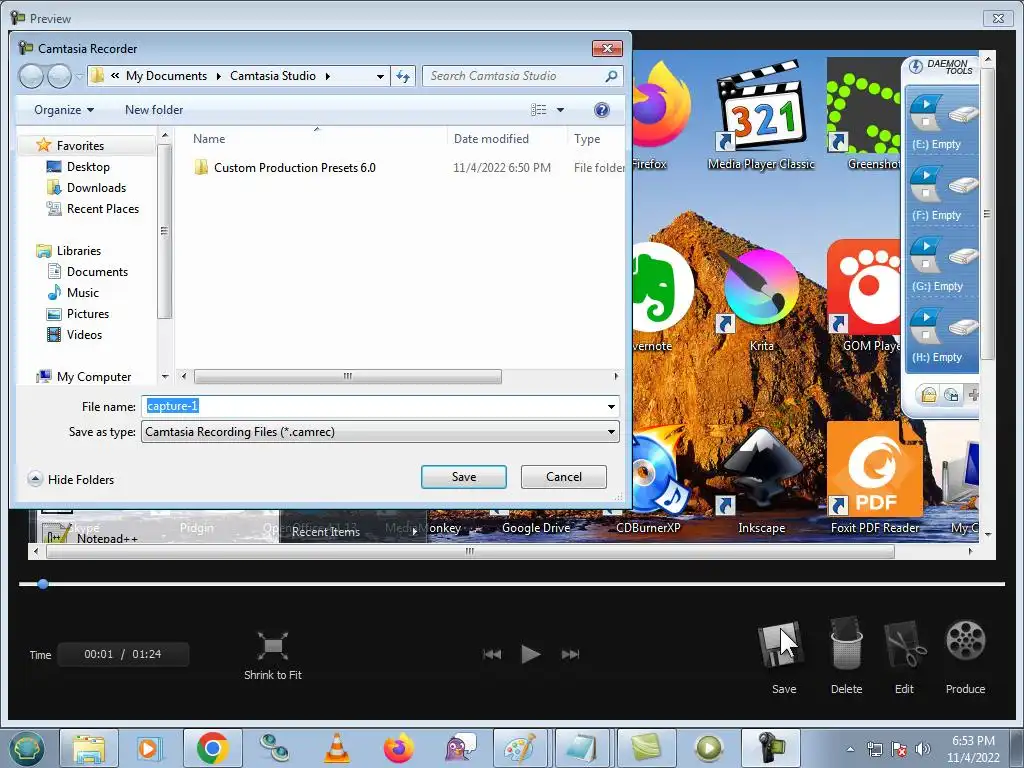The width and height of the screenshot is (1024, 768).
Task: Open the Pictures library
Action: pos(87,313)
